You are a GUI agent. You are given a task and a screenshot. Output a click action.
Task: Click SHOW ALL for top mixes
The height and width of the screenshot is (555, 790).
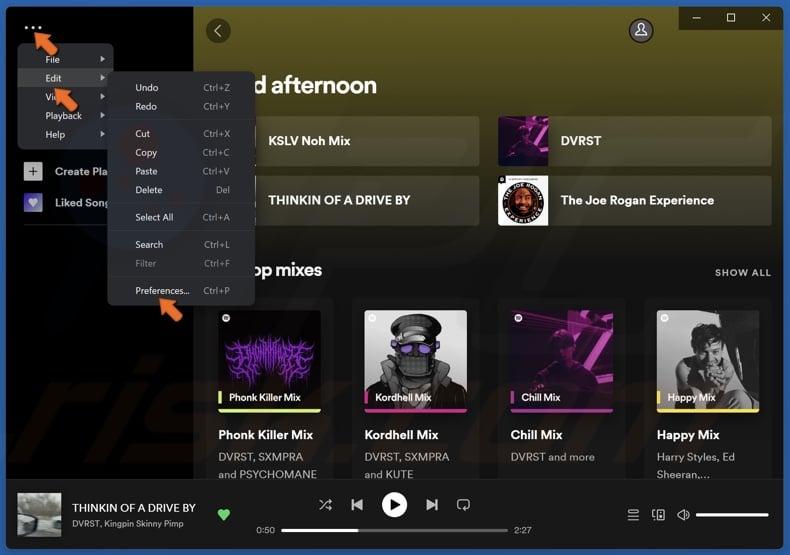point(743,272)
